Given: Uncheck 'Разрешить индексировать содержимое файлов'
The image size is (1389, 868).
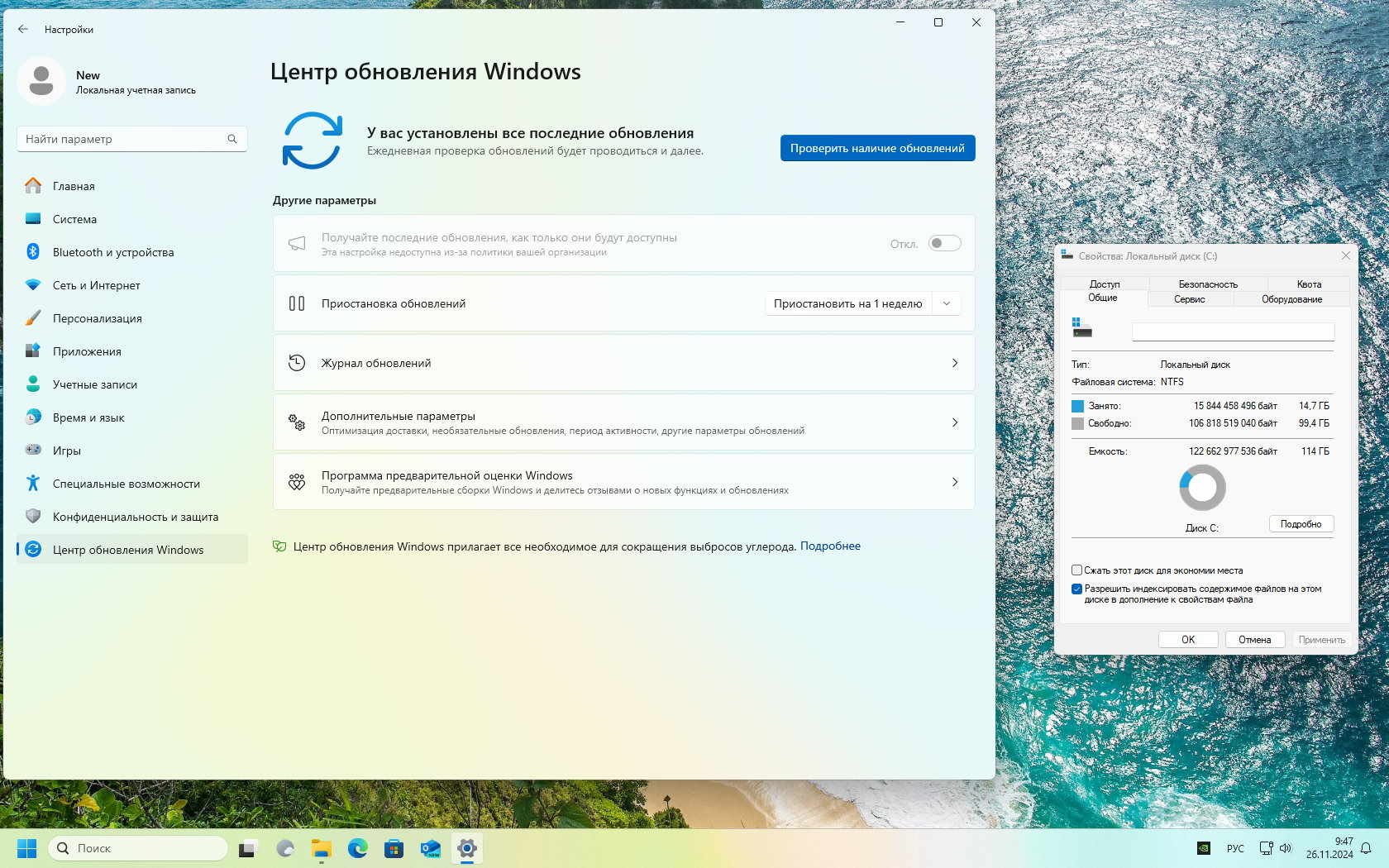Looking at the screenshot, I should 1076,589.
